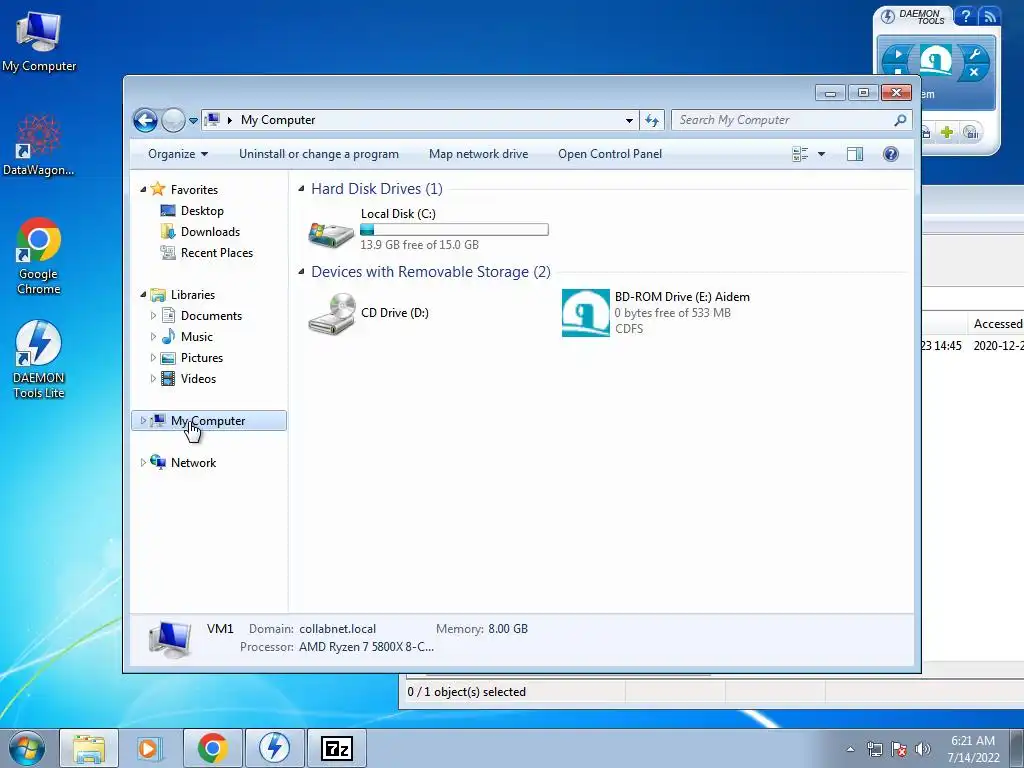The width and height of the screenshot is (1024, 768).
Task: Open the view options dropdown arrow
Action: click(x=821, y=154)
